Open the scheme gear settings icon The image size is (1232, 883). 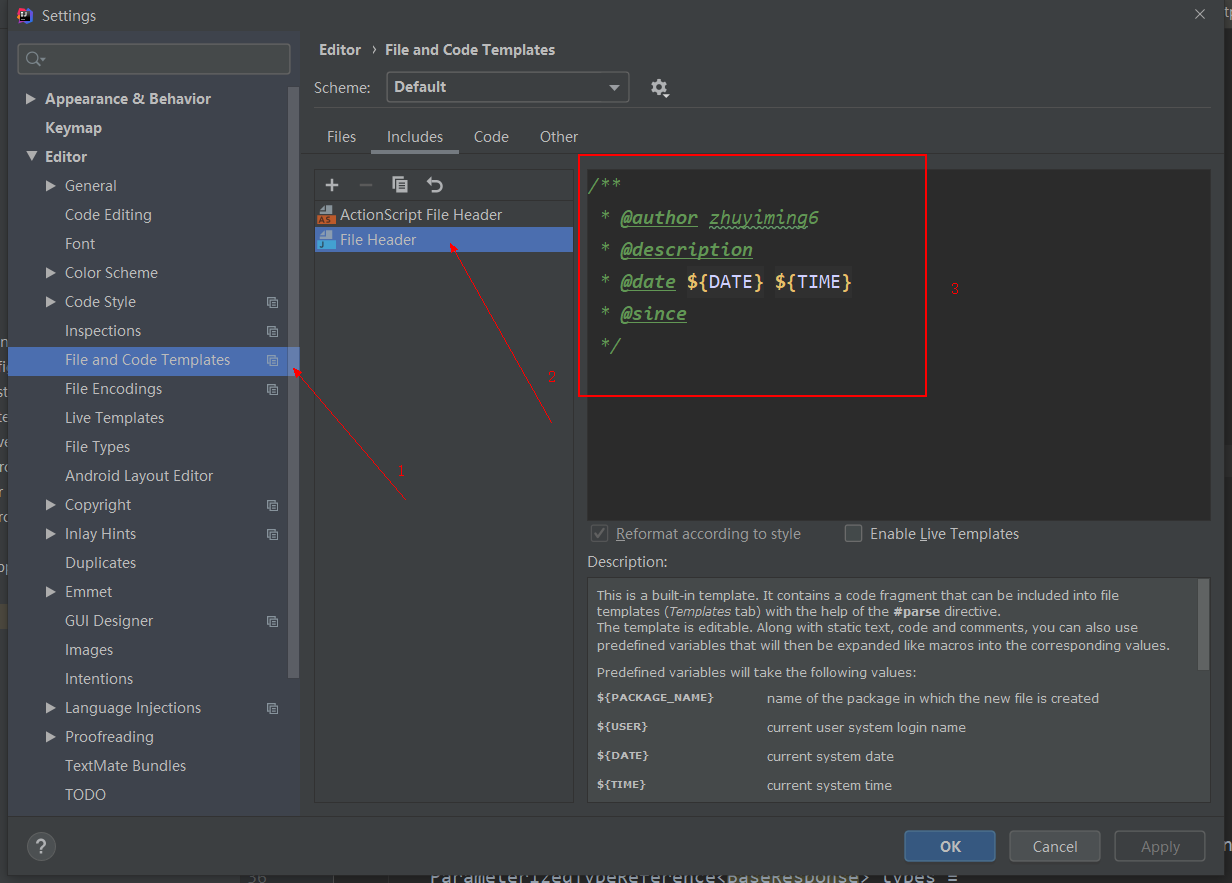pos(659,88)
